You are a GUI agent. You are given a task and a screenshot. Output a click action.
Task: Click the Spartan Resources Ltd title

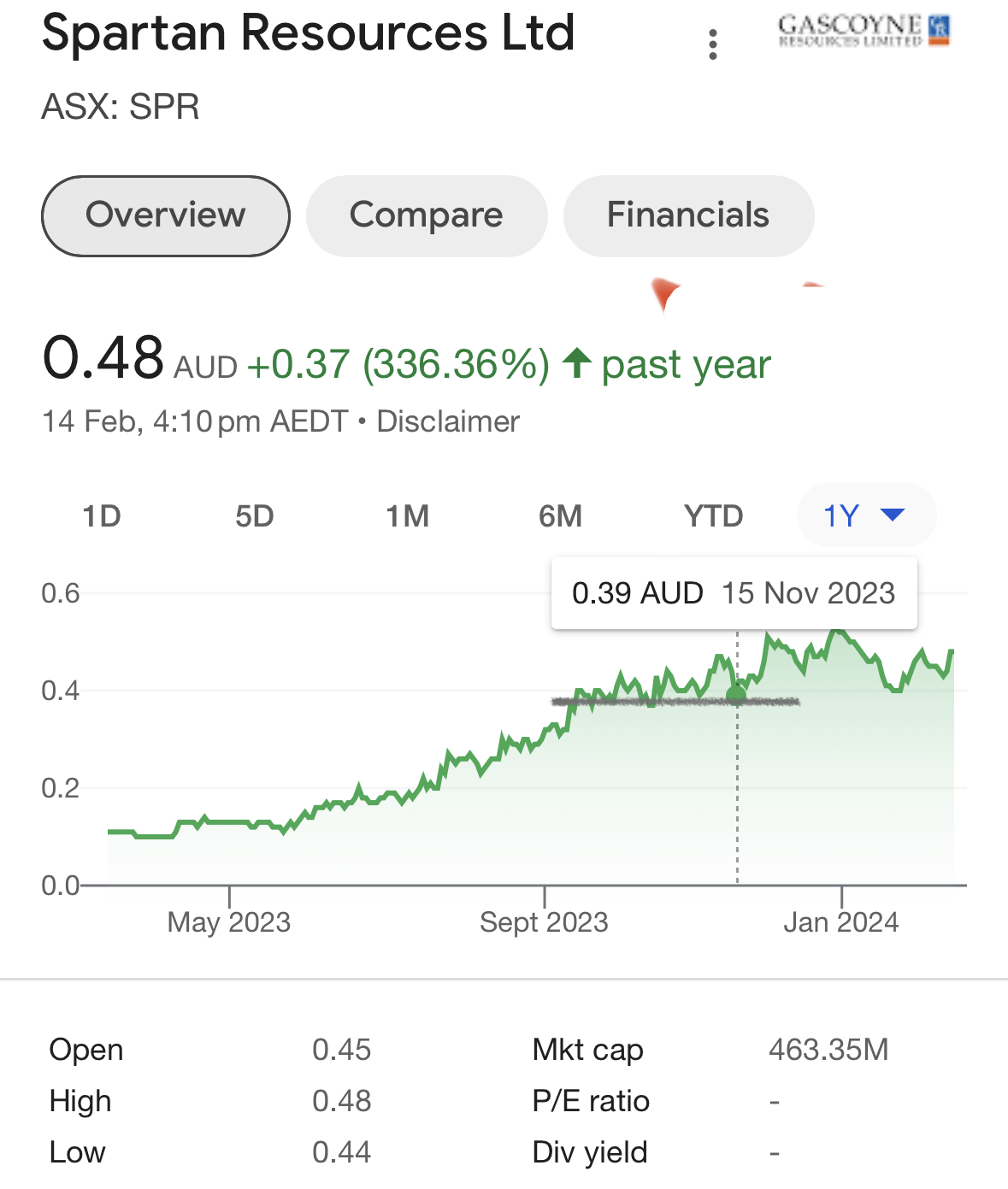(309, 32)
